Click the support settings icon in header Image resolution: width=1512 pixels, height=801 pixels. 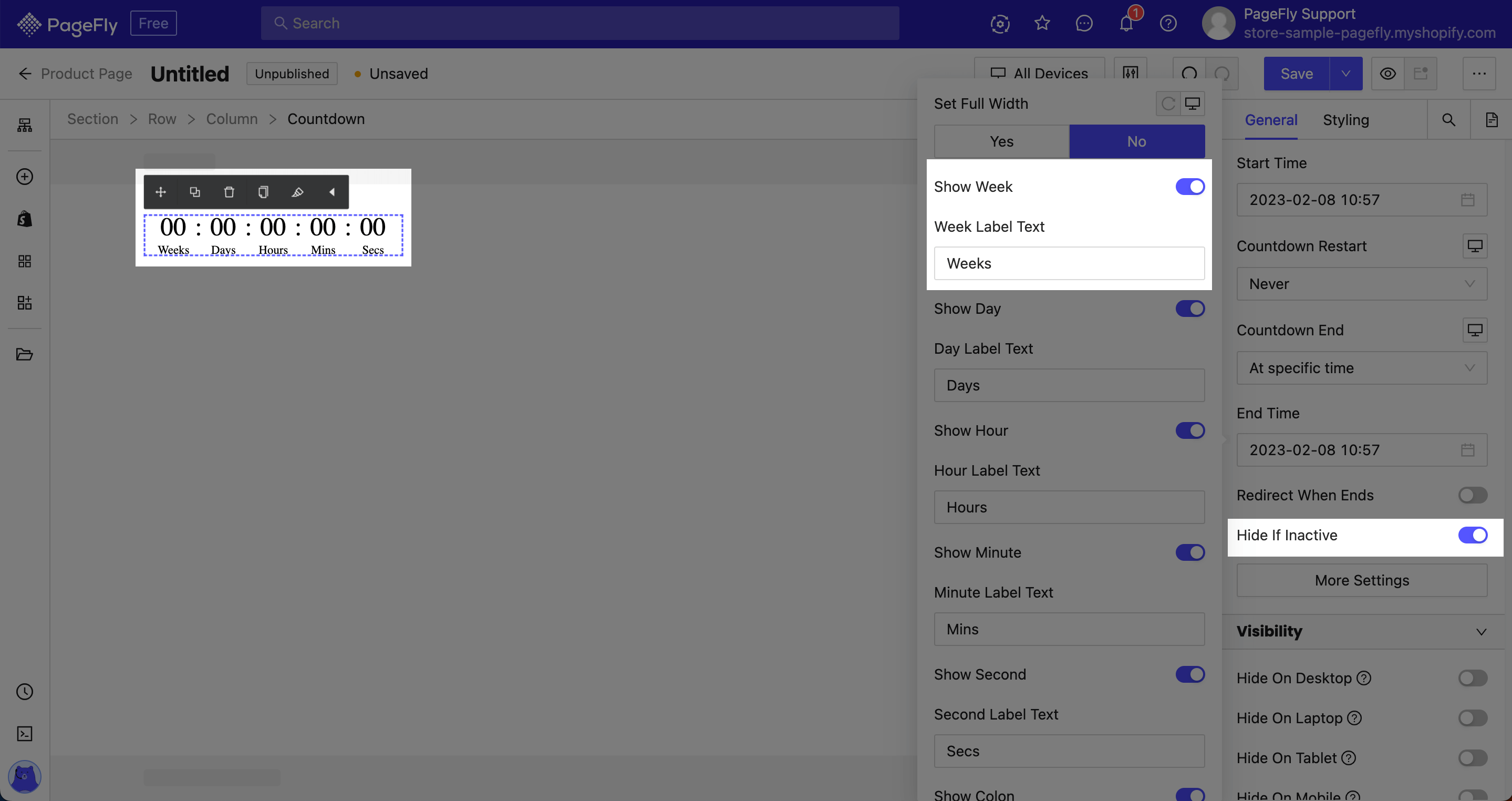pyautogui.click(x=1000, y=24)
